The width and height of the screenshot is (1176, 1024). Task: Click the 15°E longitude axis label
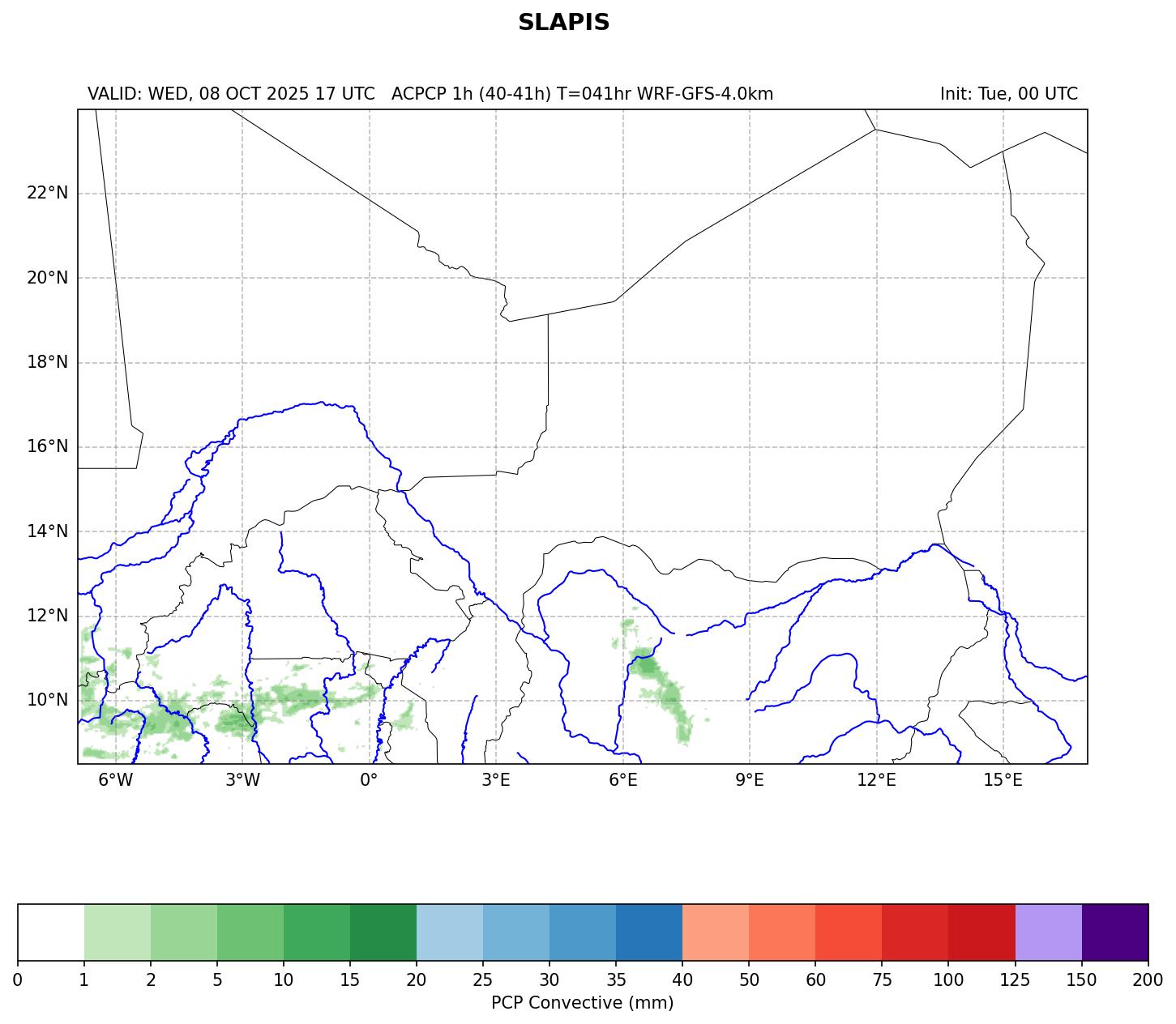(x=1003, y=780)
